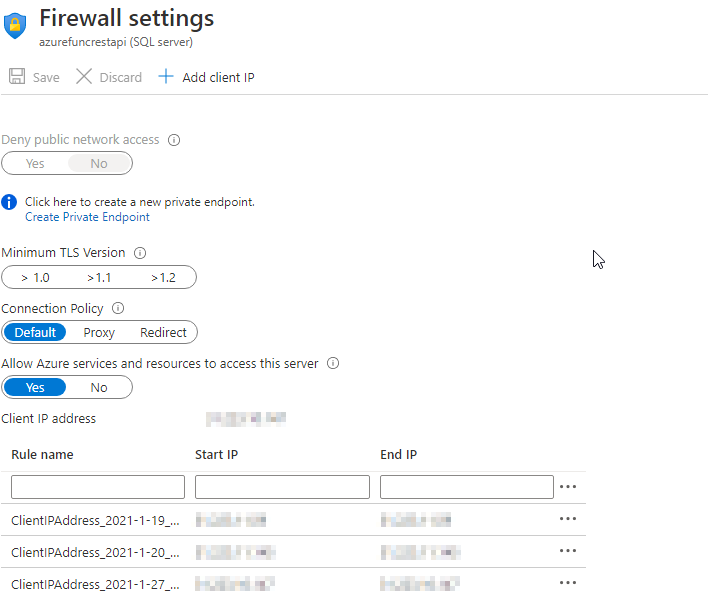Open ellipsis menu for ClientIPAddress_2021-1-20 rule
The width and height of the screenshot is (708, 599).
pyautogui.click(x=568, y=551)
